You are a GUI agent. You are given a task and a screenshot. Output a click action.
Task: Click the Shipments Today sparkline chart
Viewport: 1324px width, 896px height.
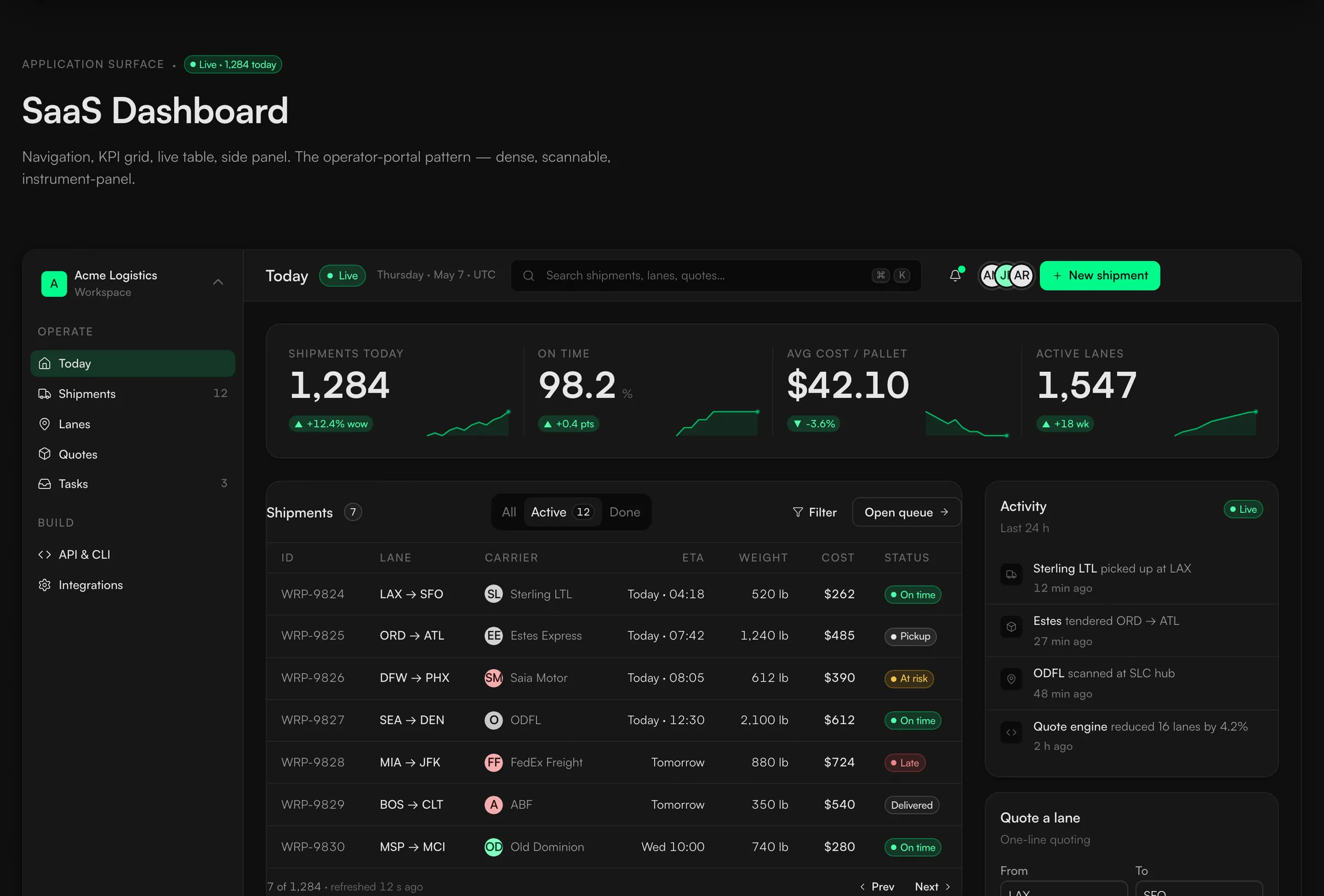pyautogui.click(x=468, y=423)
